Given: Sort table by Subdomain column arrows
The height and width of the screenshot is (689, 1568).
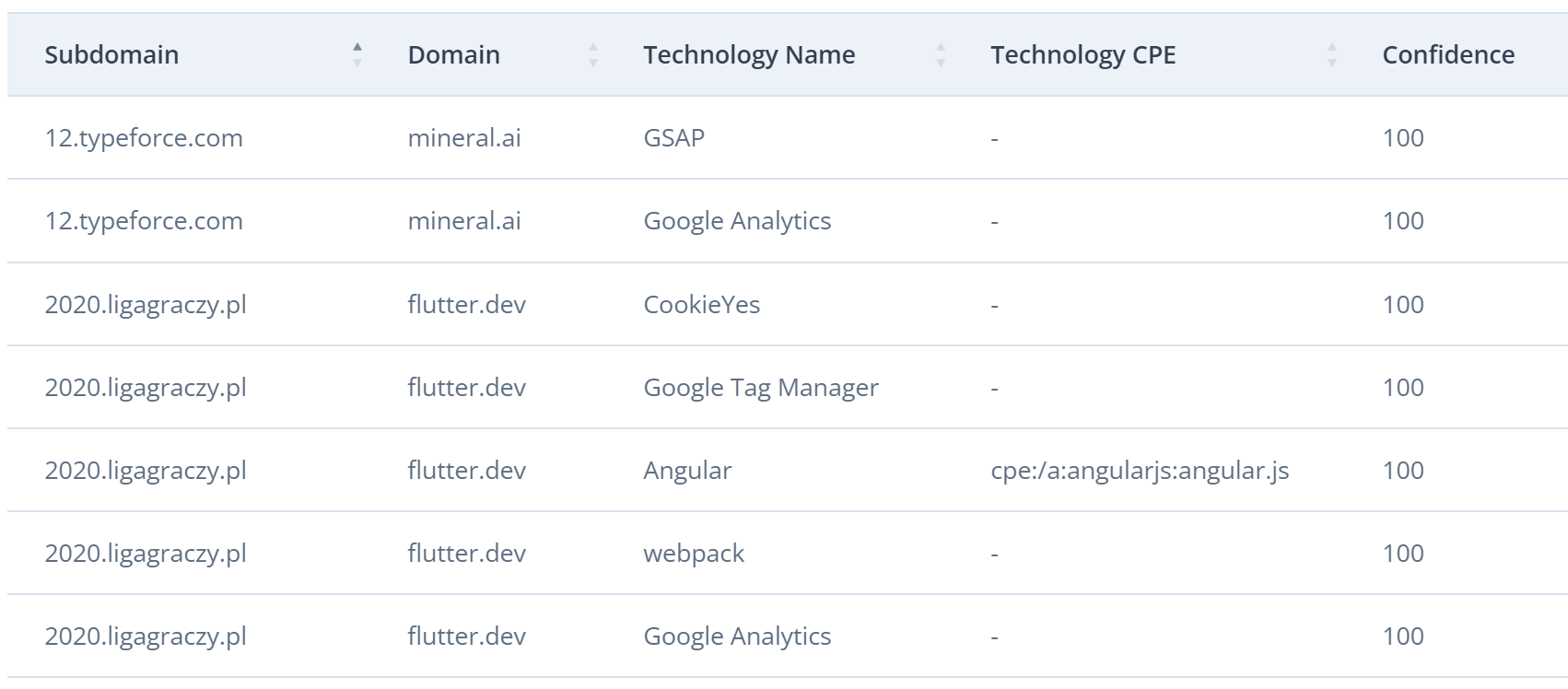Looking at the screenshot, I should (x=357, y=55).
